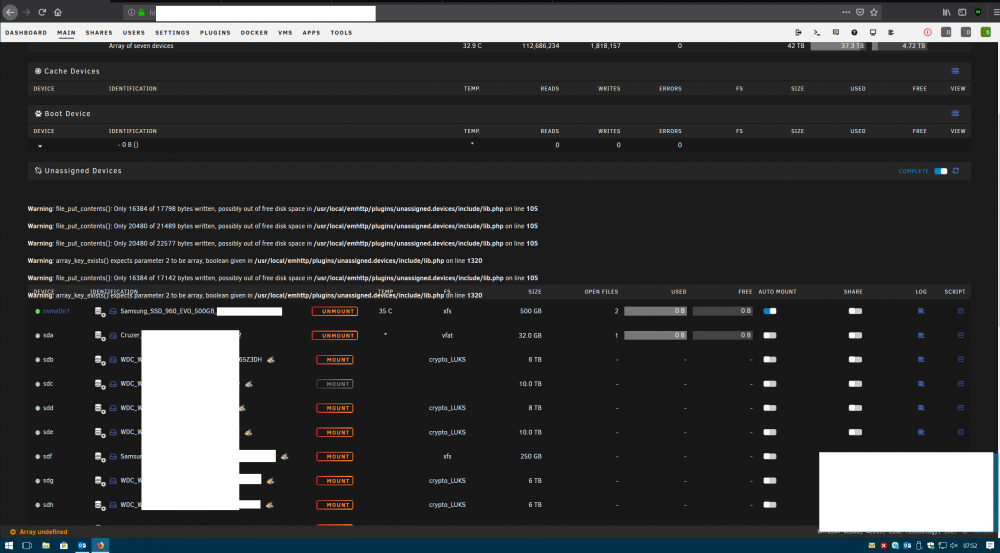The height and width of the screenshot is (553, 1000).
Task: Enable share for sdd device
Action: [855, 408]
